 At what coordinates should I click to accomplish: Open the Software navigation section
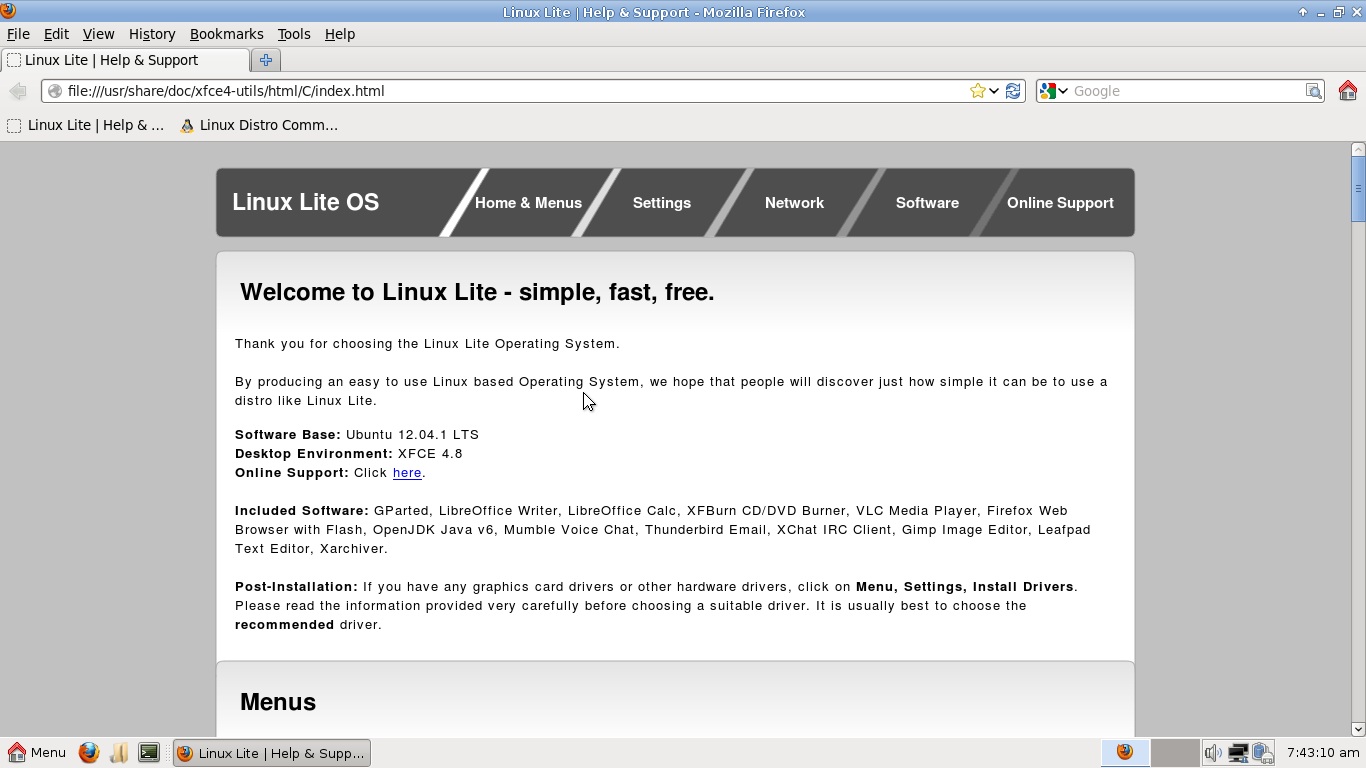927,203
